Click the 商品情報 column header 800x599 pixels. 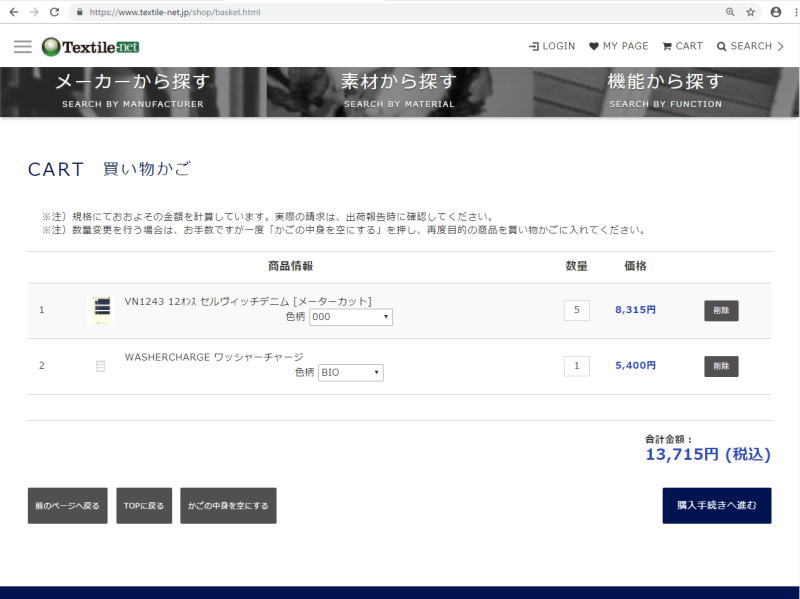click(290, 266)
